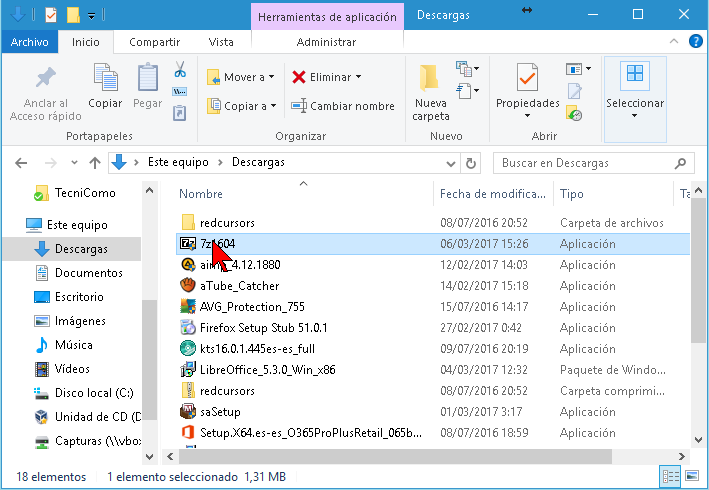
Task: Click the History icon in Abrir group
Action: click(574, 113)
